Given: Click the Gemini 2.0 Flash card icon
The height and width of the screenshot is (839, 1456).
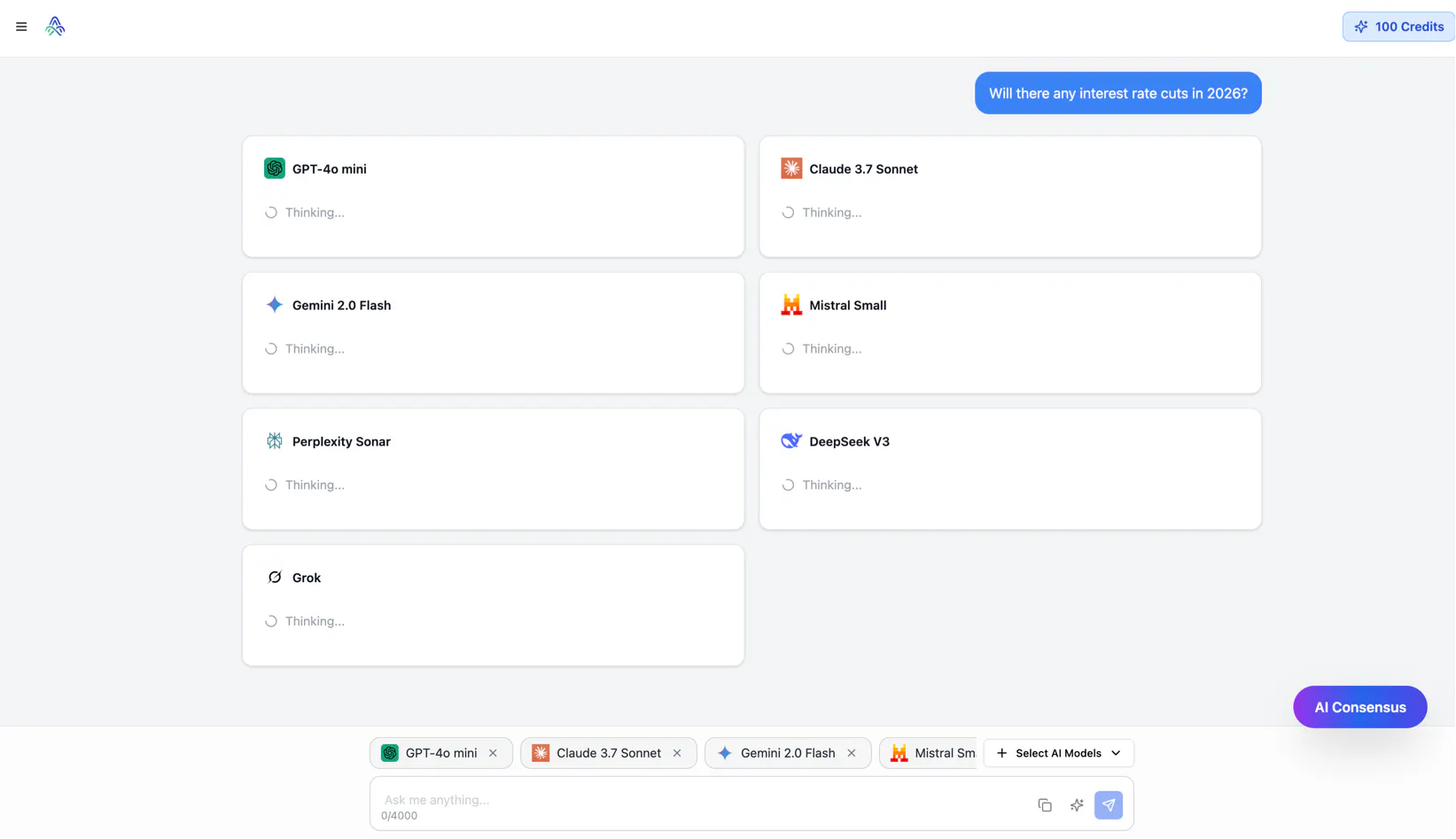Looking at the screenshot, I should tap(275, 305).
